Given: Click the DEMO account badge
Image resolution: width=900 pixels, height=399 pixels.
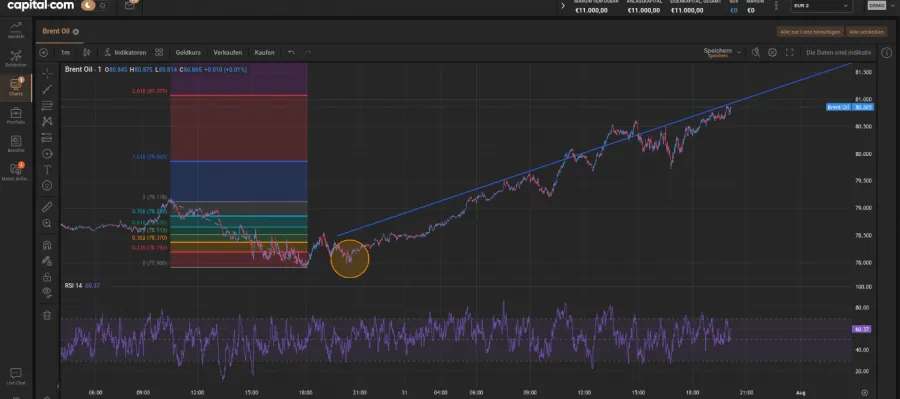Looking at the screenshot, I should [x=876, y=5].
